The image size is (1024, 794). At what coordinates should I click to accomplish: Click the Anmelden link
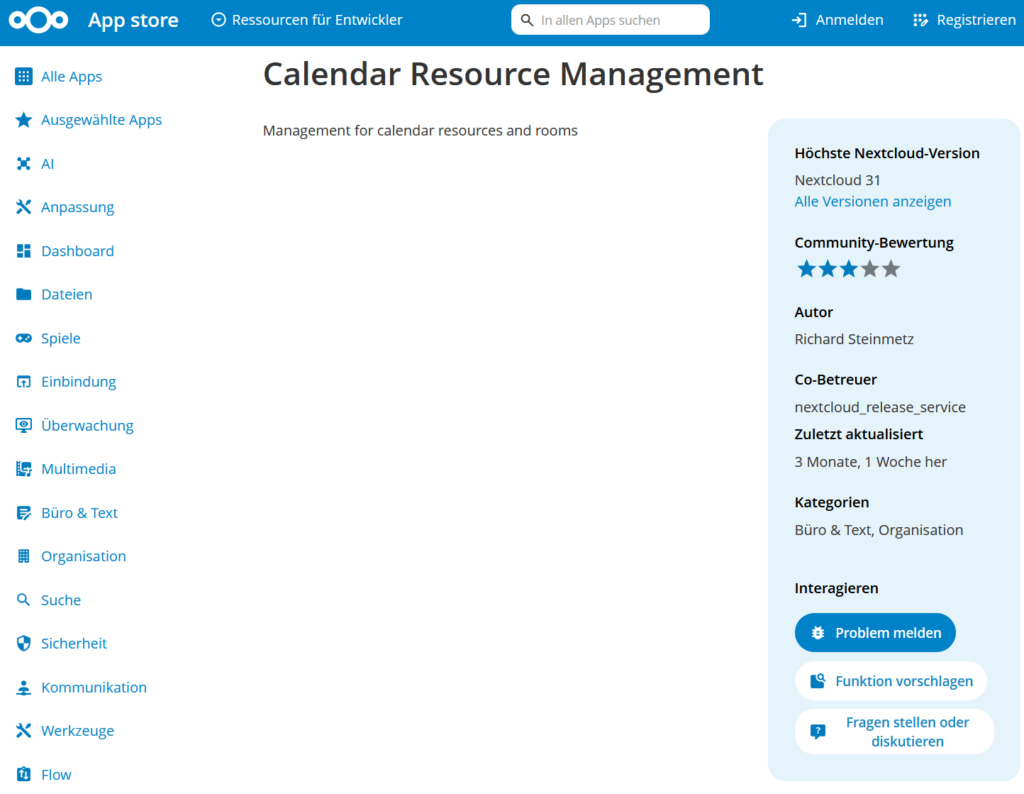coord(837,20)
